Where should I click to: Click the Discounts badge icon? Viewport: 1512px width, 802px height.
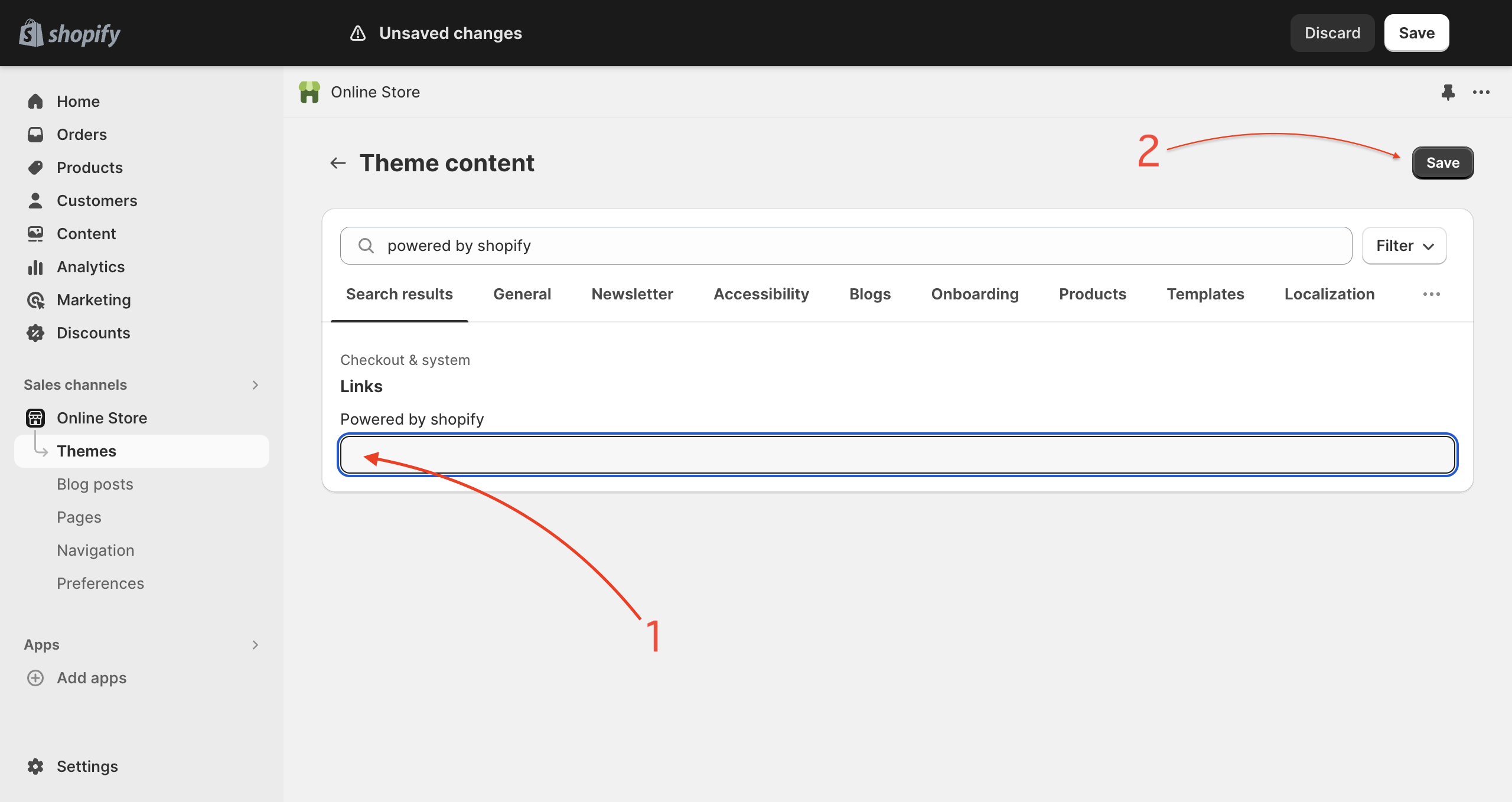(35, 333)
